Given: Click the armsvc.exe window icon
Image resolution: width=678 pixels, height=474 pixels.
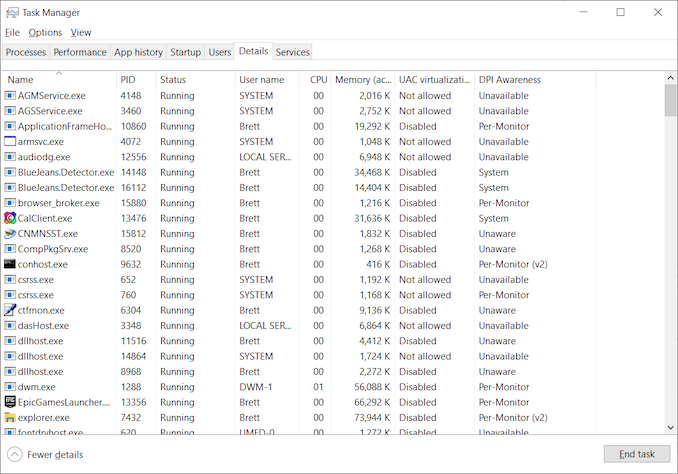Looking at the screenshot, I should tap(10, 141).
